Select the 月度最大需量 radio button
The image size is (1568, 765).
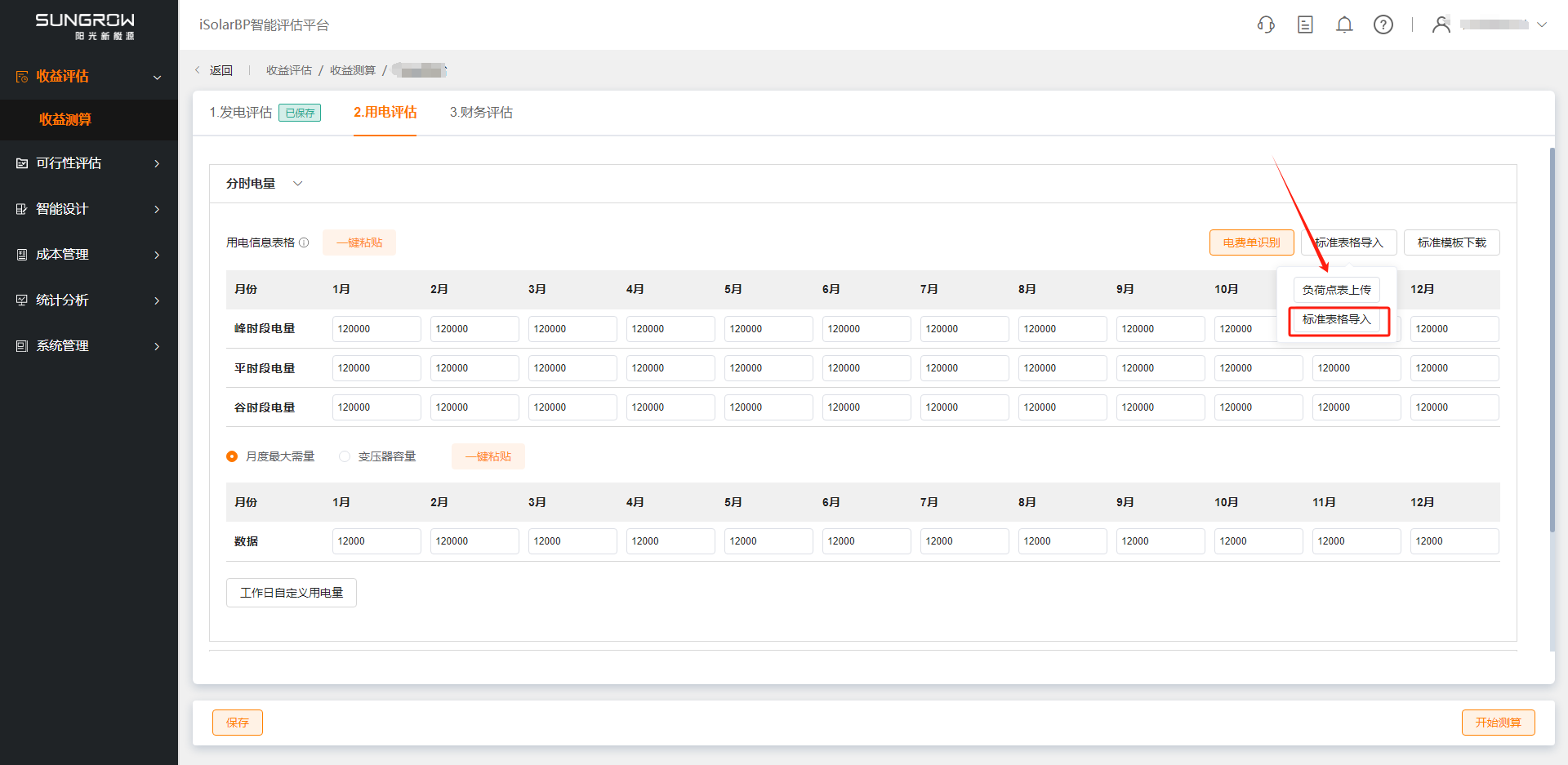(232, 456)
